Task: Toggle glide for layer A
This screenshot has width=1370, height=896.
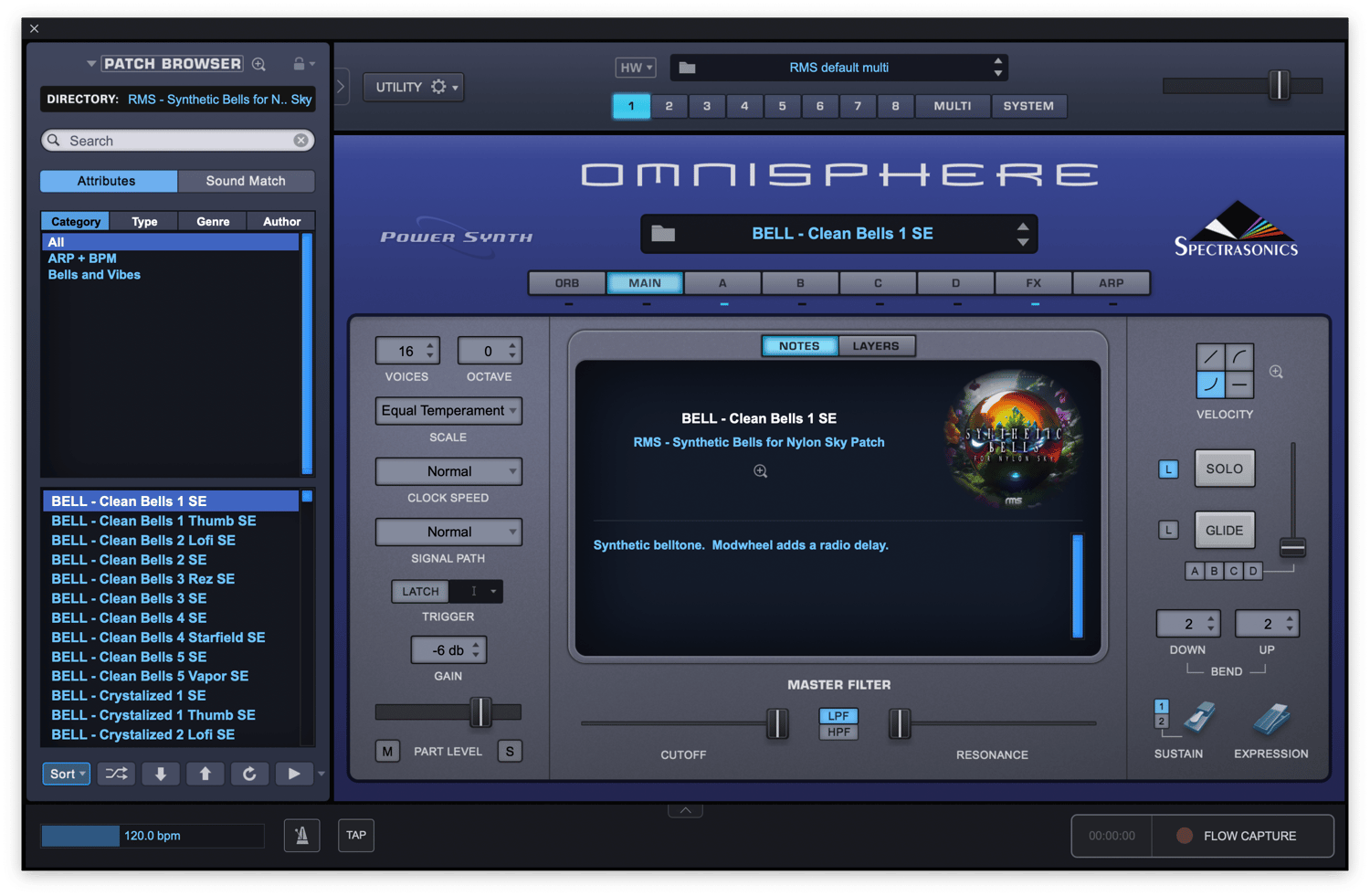Action: pyautogui.click(x=1195, y=571)
